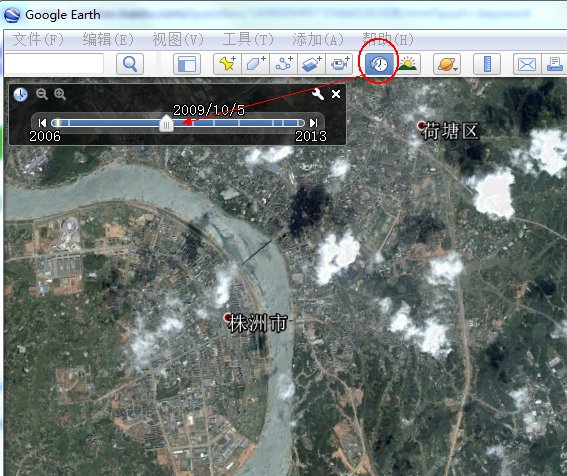
Task: Show sunlight across landscape icon
Action: click(408, 64)
